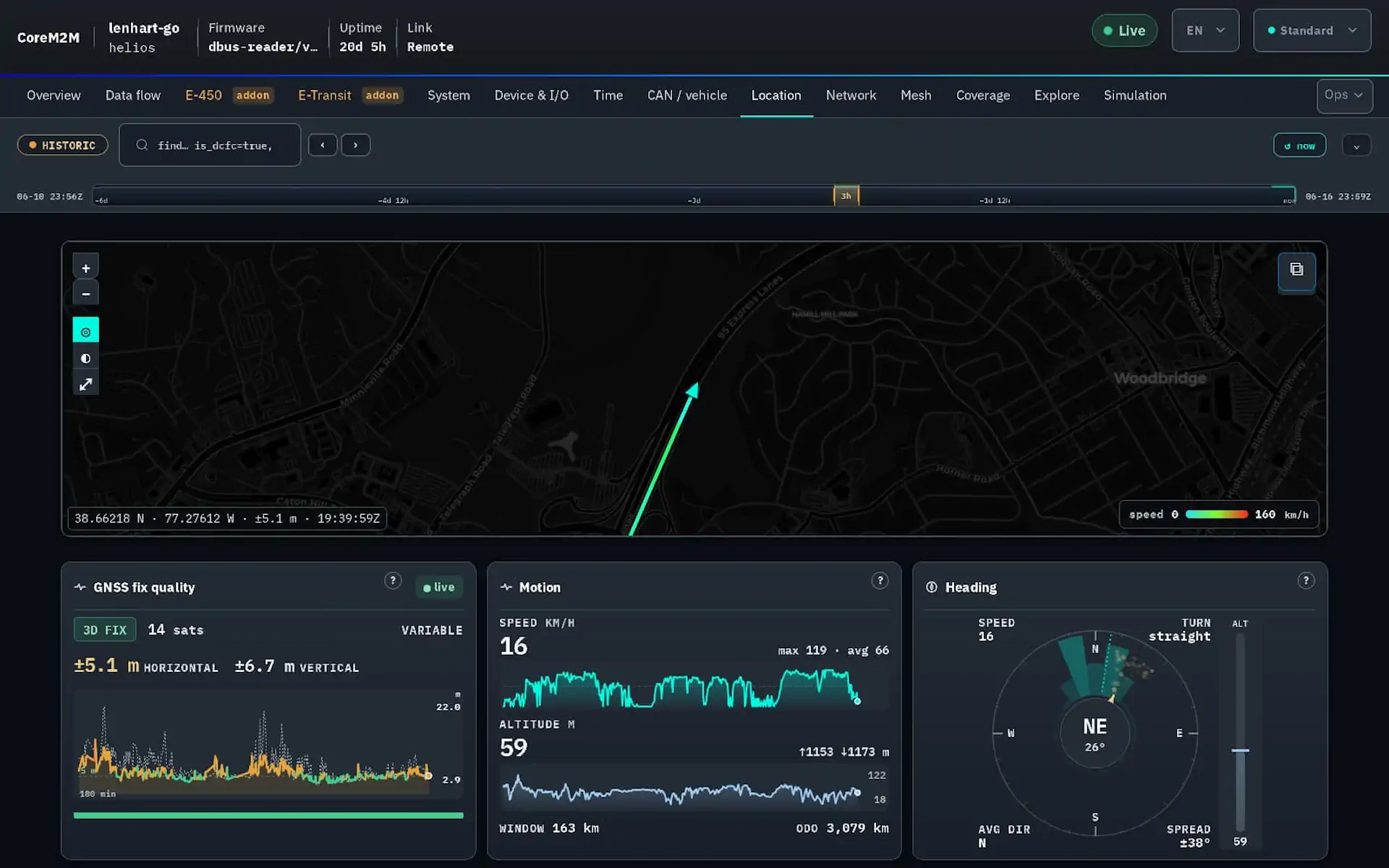Open Simulation tab
Viewport: 1389px width, 868px height.
click(1135, 95)
